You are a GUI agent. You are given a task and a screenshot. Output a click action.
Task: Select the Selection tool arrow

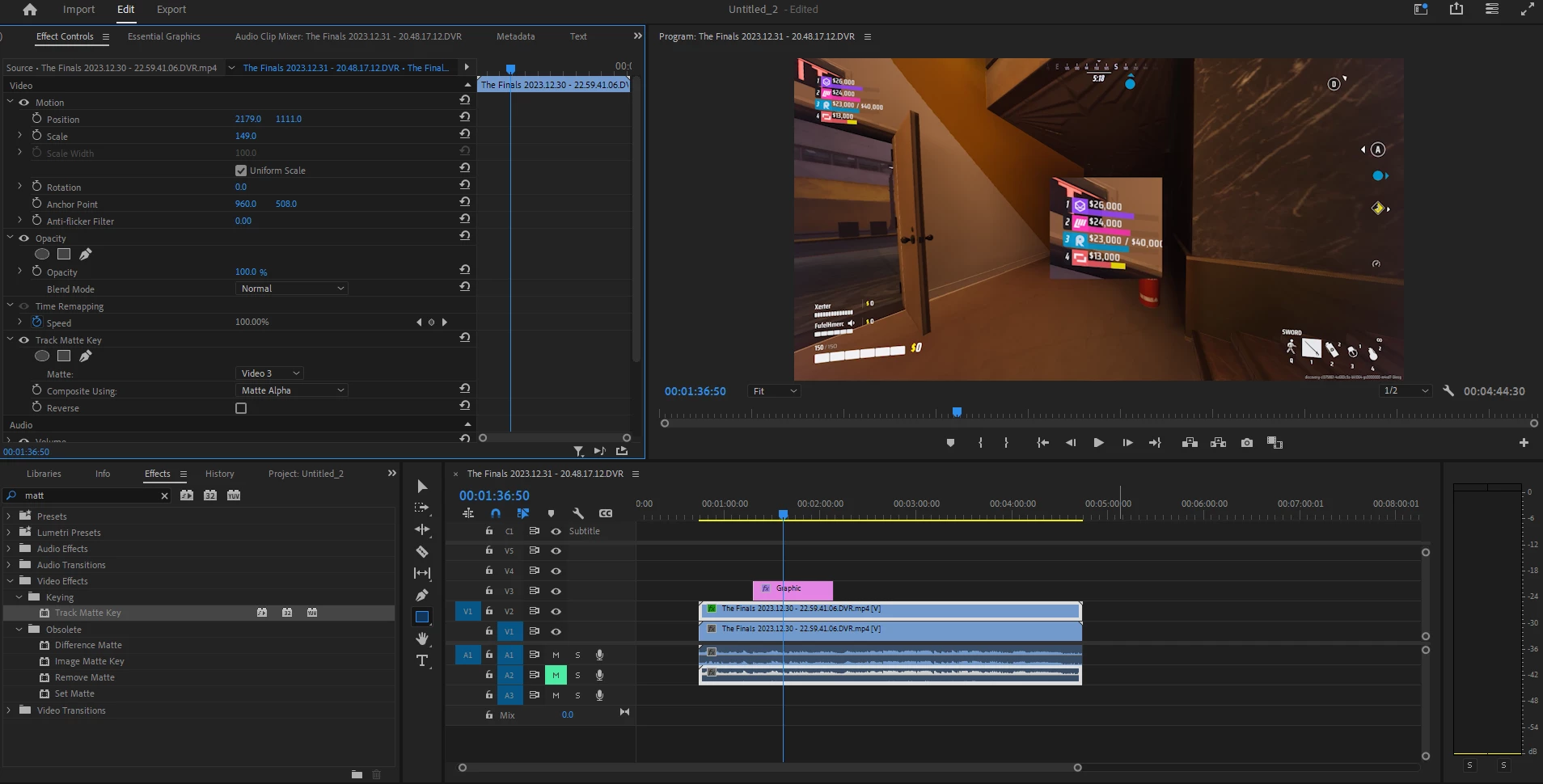[x=422, y=486]
